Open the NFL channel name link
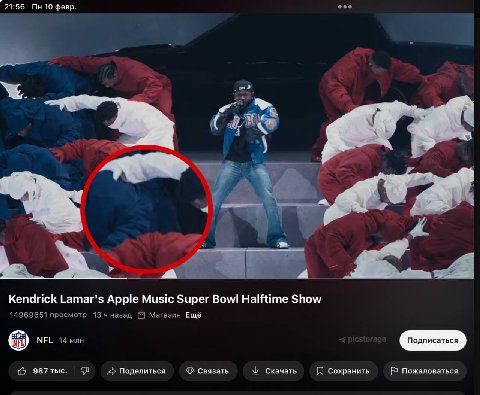The image size is (480, 395). pyautogui.click(x=45, y=340)
